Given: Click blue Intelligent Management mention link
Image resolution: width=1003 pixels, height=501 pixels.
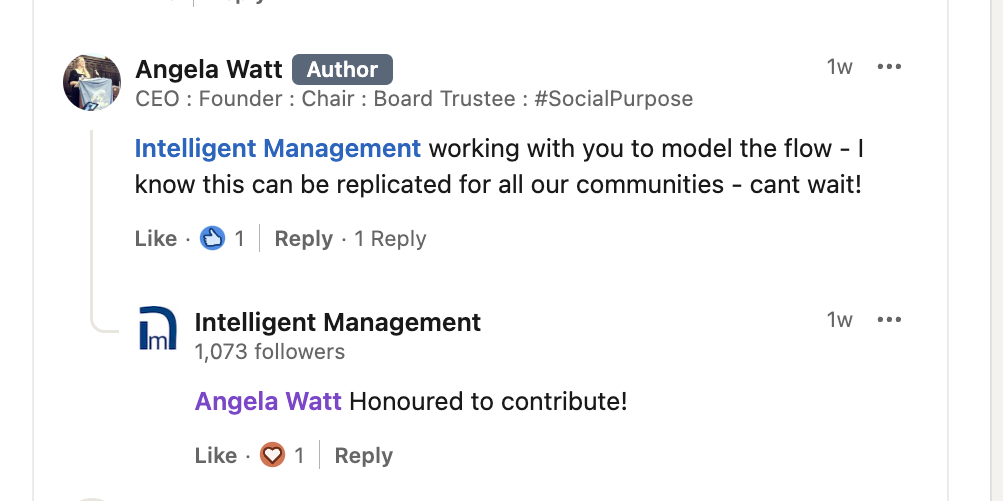Looking at the screenshot, I should point(277,149).
